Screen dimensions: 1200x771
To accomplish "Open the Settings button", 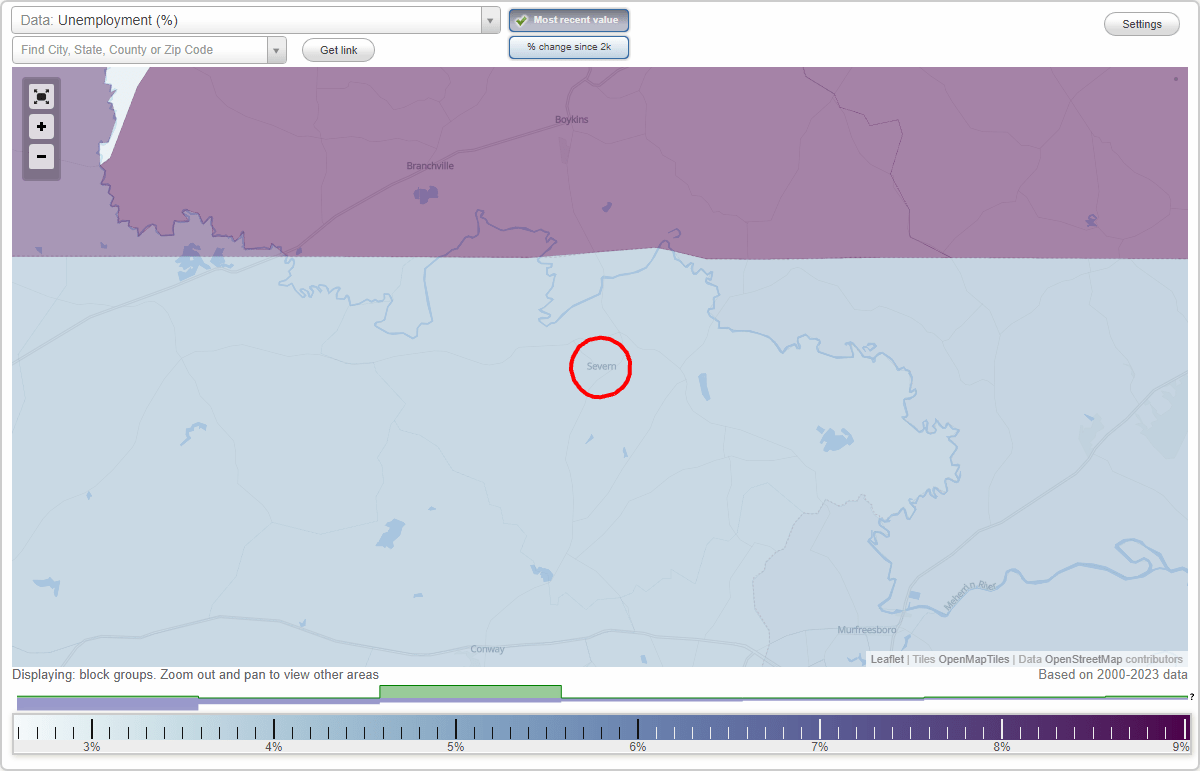I will pos(1142,25).
